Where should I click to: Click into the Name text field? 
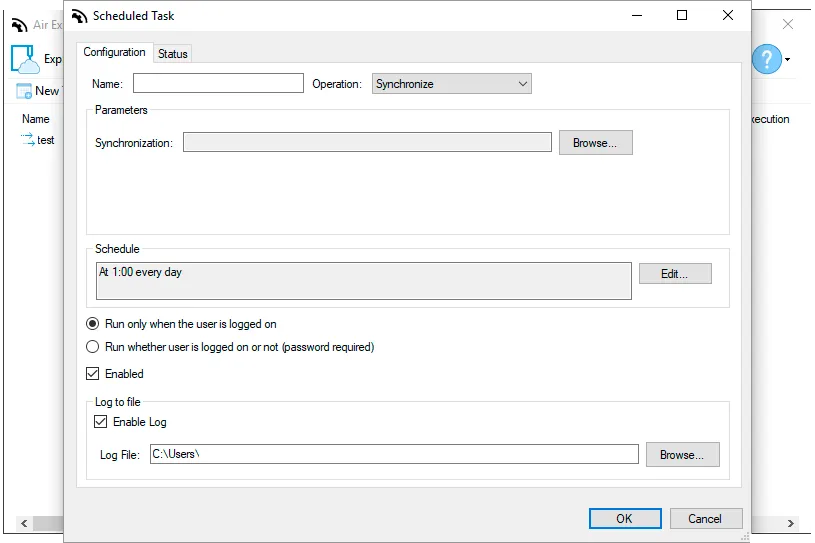pos(218,84)
